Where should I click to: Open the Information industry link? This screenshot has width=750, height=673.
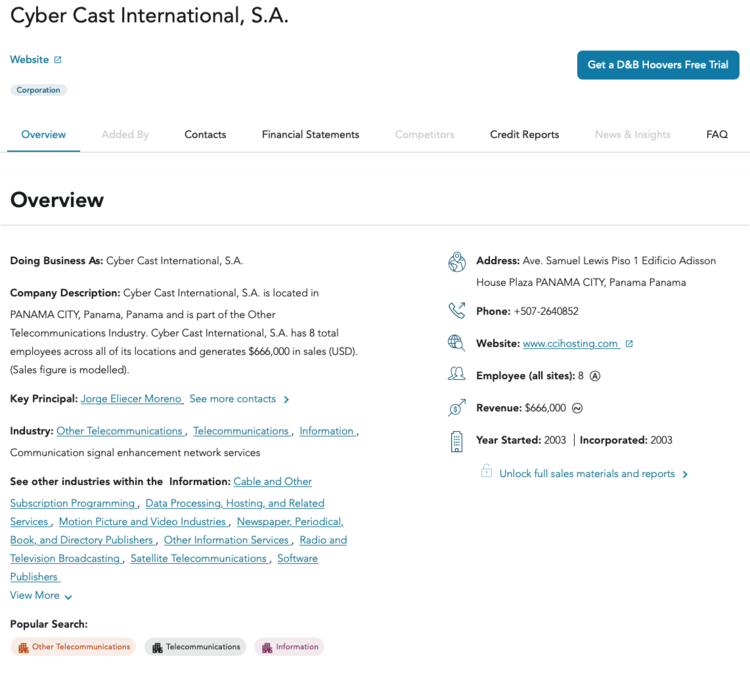(x=327, y=431)
